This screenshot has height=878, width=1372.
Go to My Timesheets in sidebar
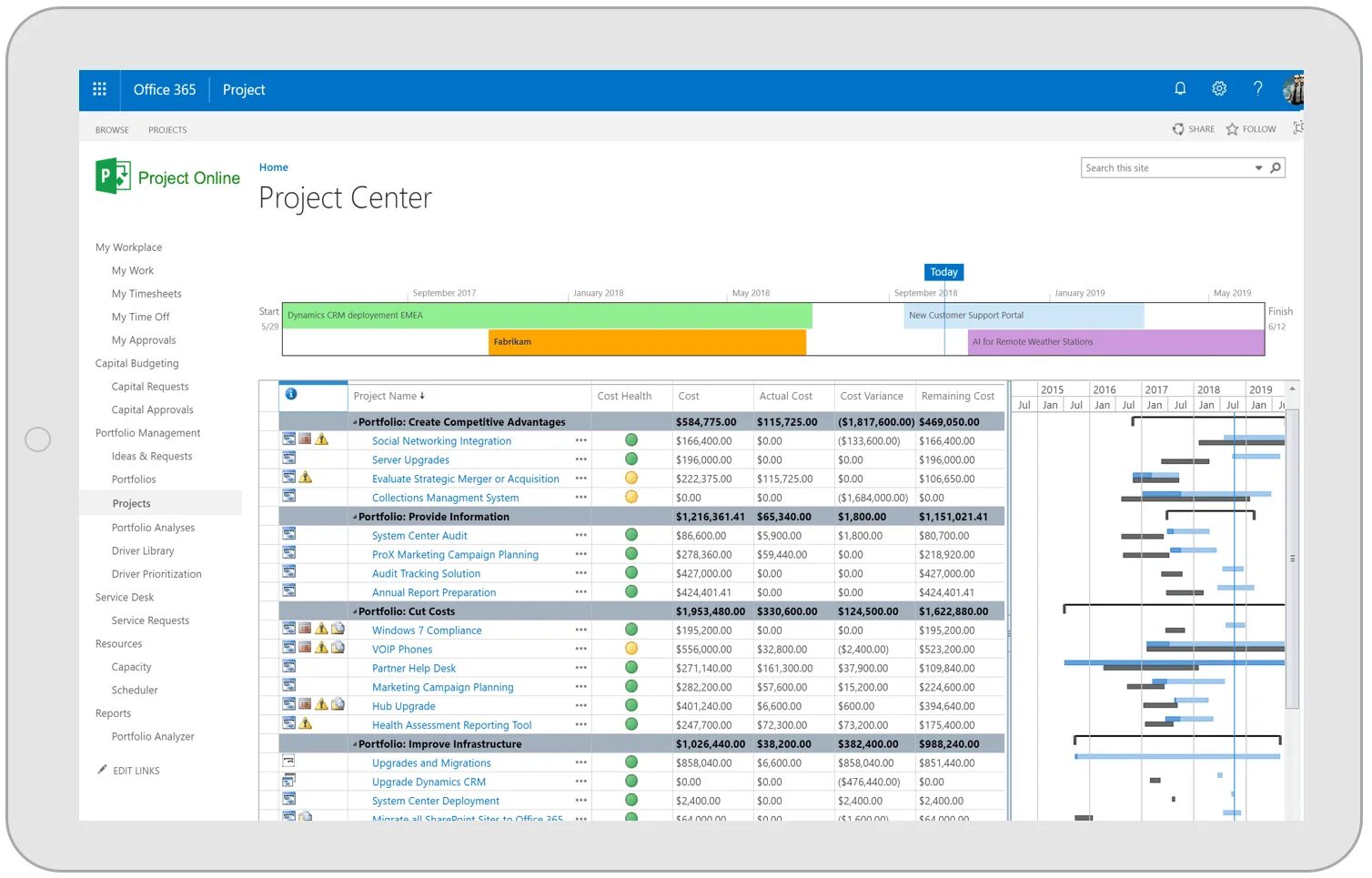[146, 294]
